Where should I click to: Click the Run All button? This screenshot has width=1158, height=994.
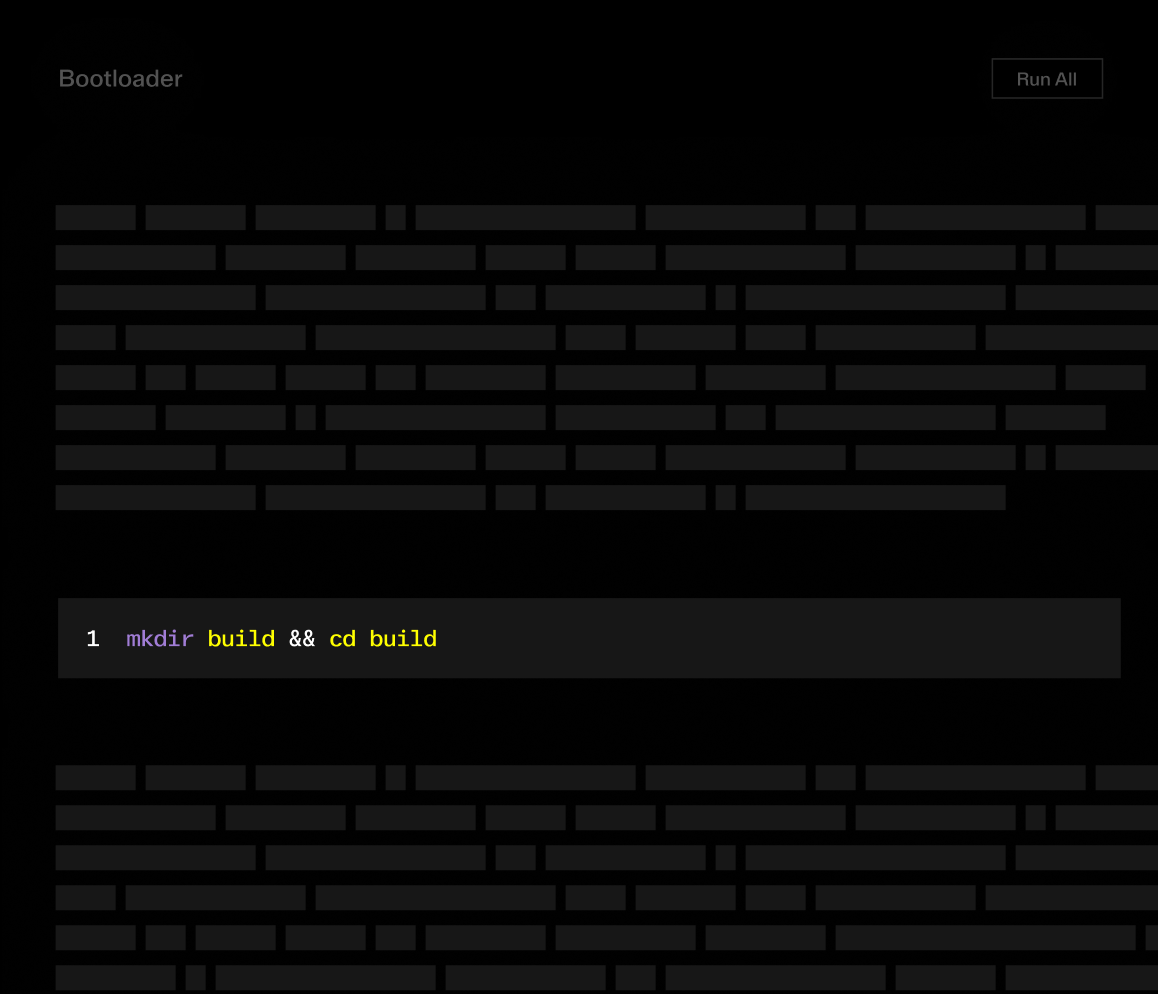click(x=1046, y=79)
